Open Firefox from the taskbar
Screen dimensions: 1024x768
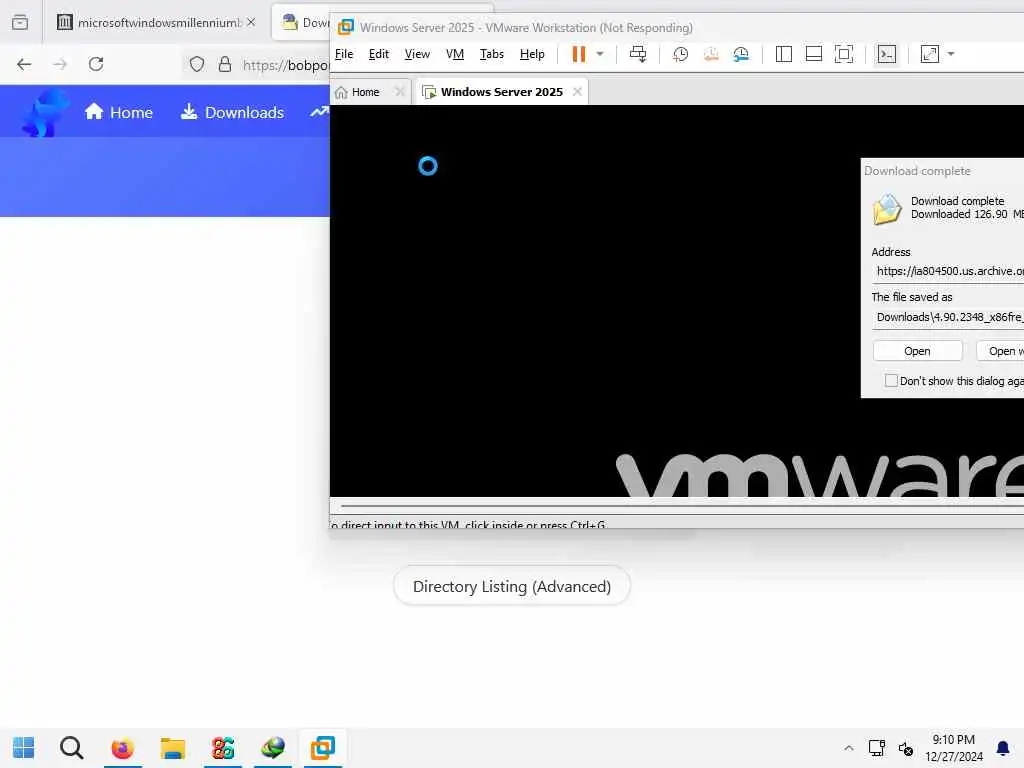coord(122,748)
